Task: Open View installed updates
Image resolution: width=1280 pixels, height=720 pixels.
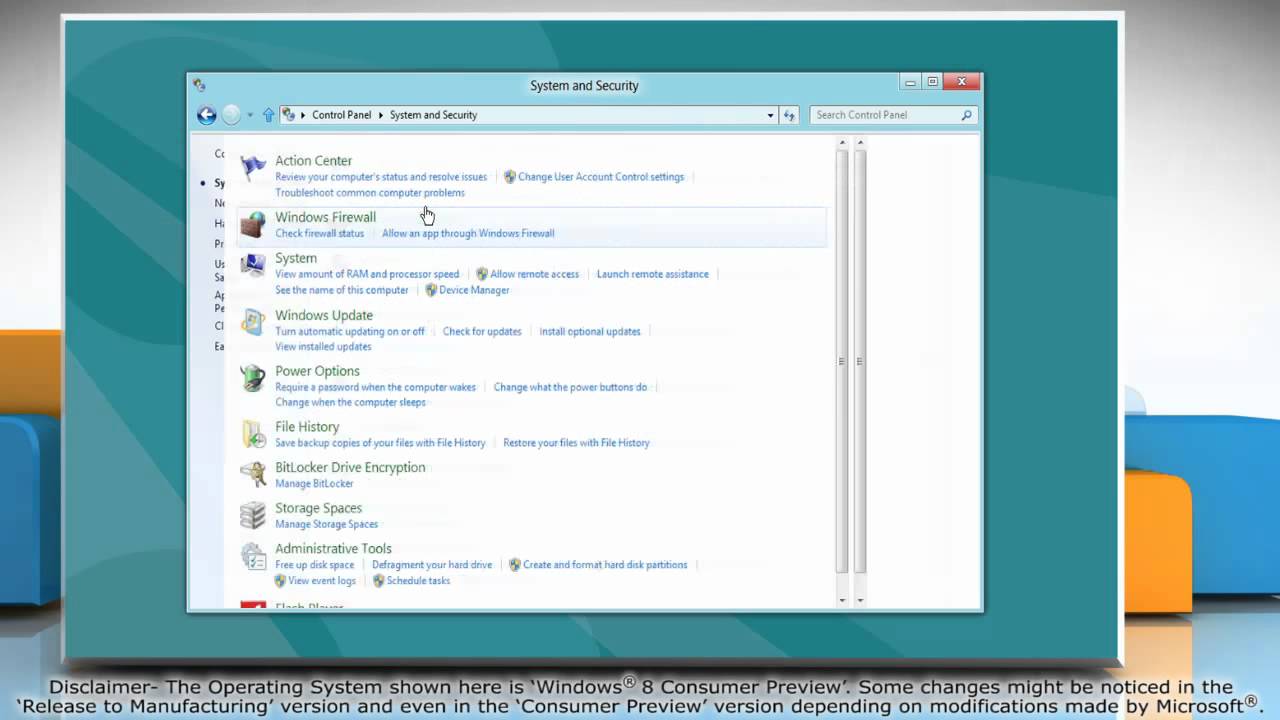Action: point(323,347)
